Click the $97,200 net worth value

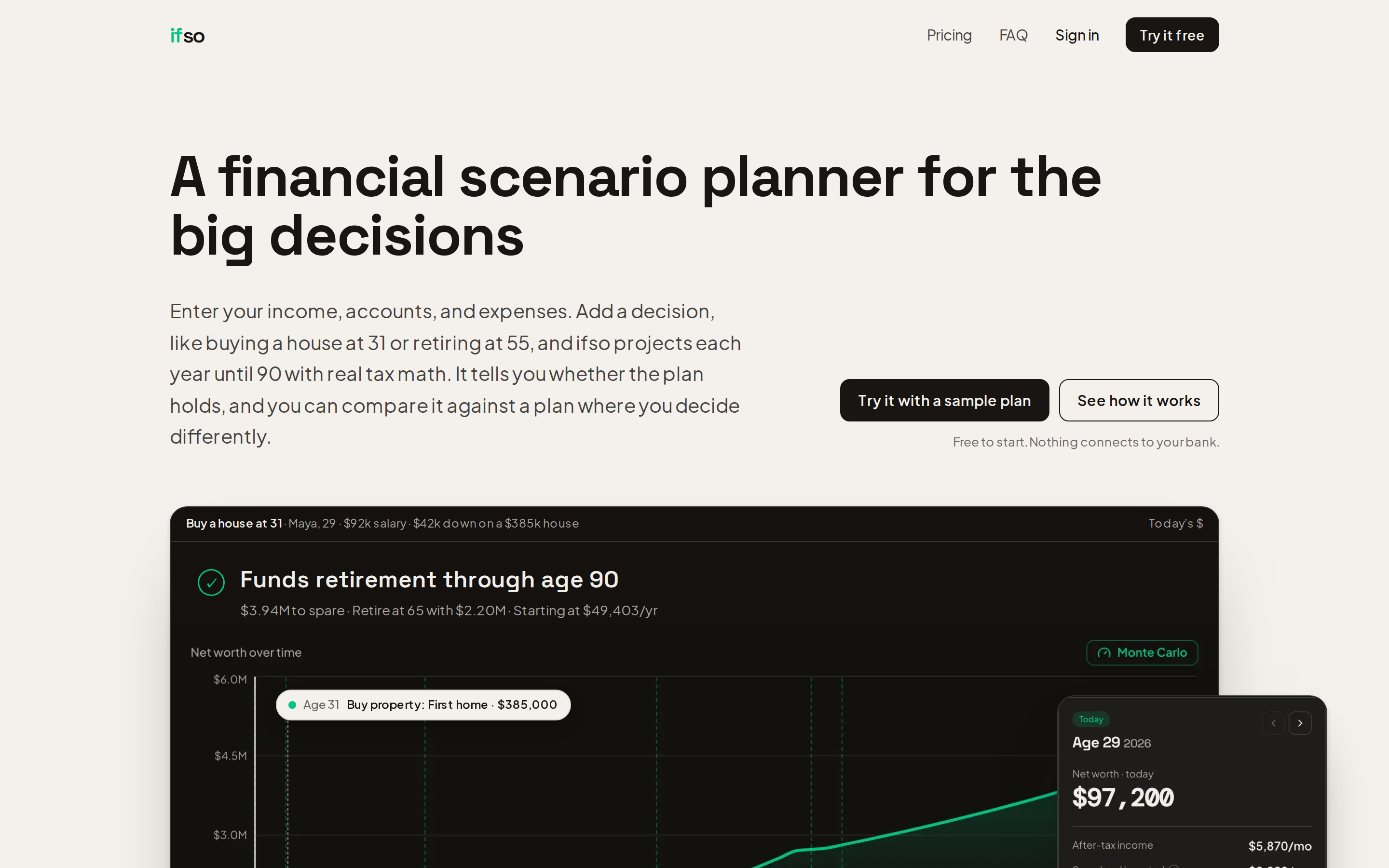[x=1123, y=798]
